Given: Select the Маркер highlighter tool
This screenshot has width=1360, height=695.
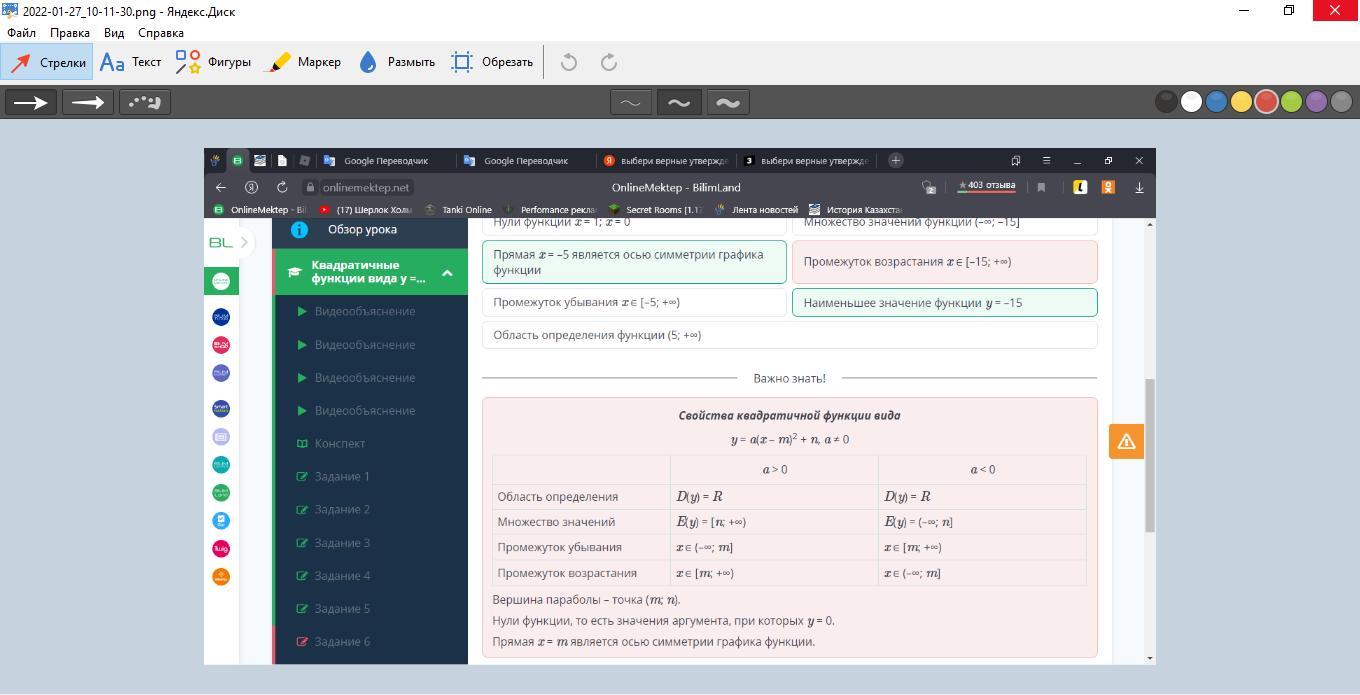Looking at the screenshot, I should (305, 62).
